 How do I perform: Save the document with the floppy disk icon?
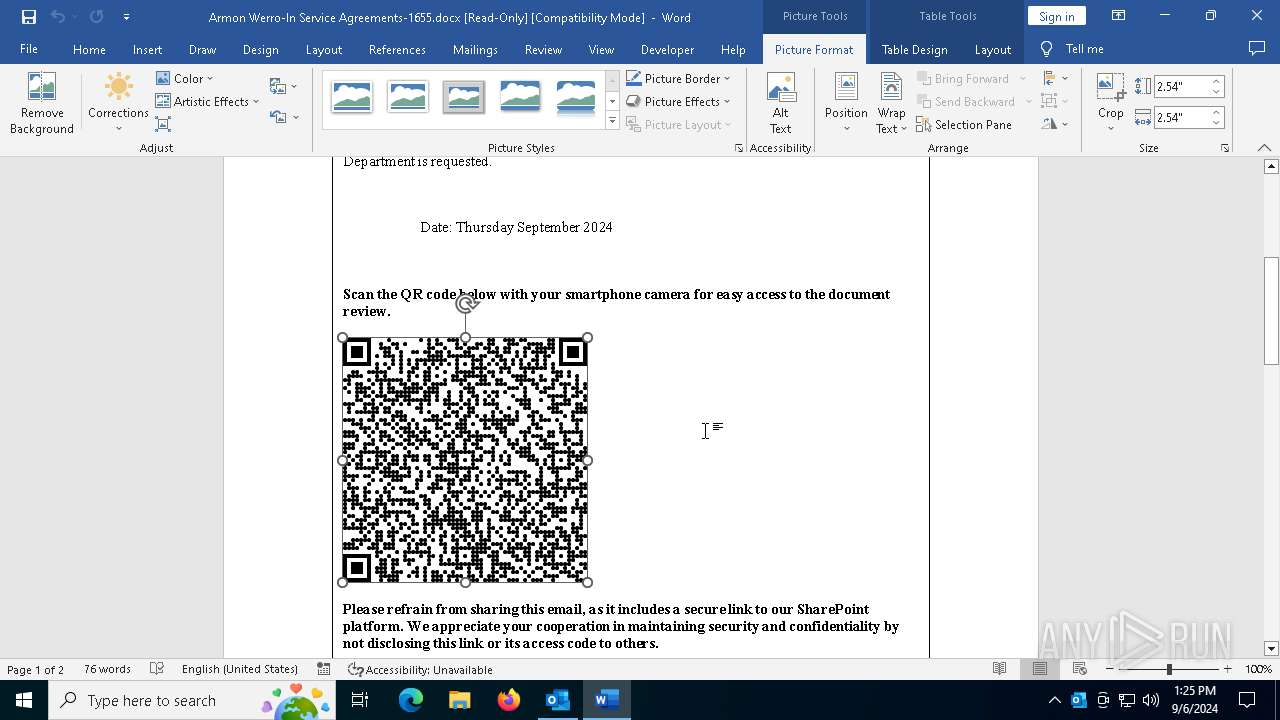pos(28,17)
